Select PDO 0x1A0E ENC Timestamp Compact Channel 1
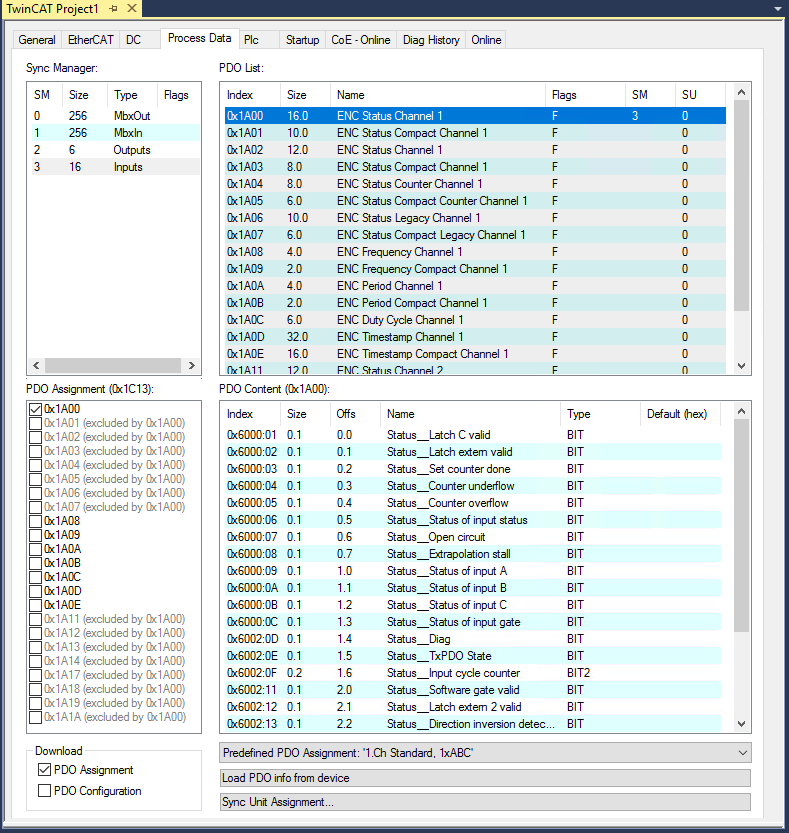 tap(475, 354)
